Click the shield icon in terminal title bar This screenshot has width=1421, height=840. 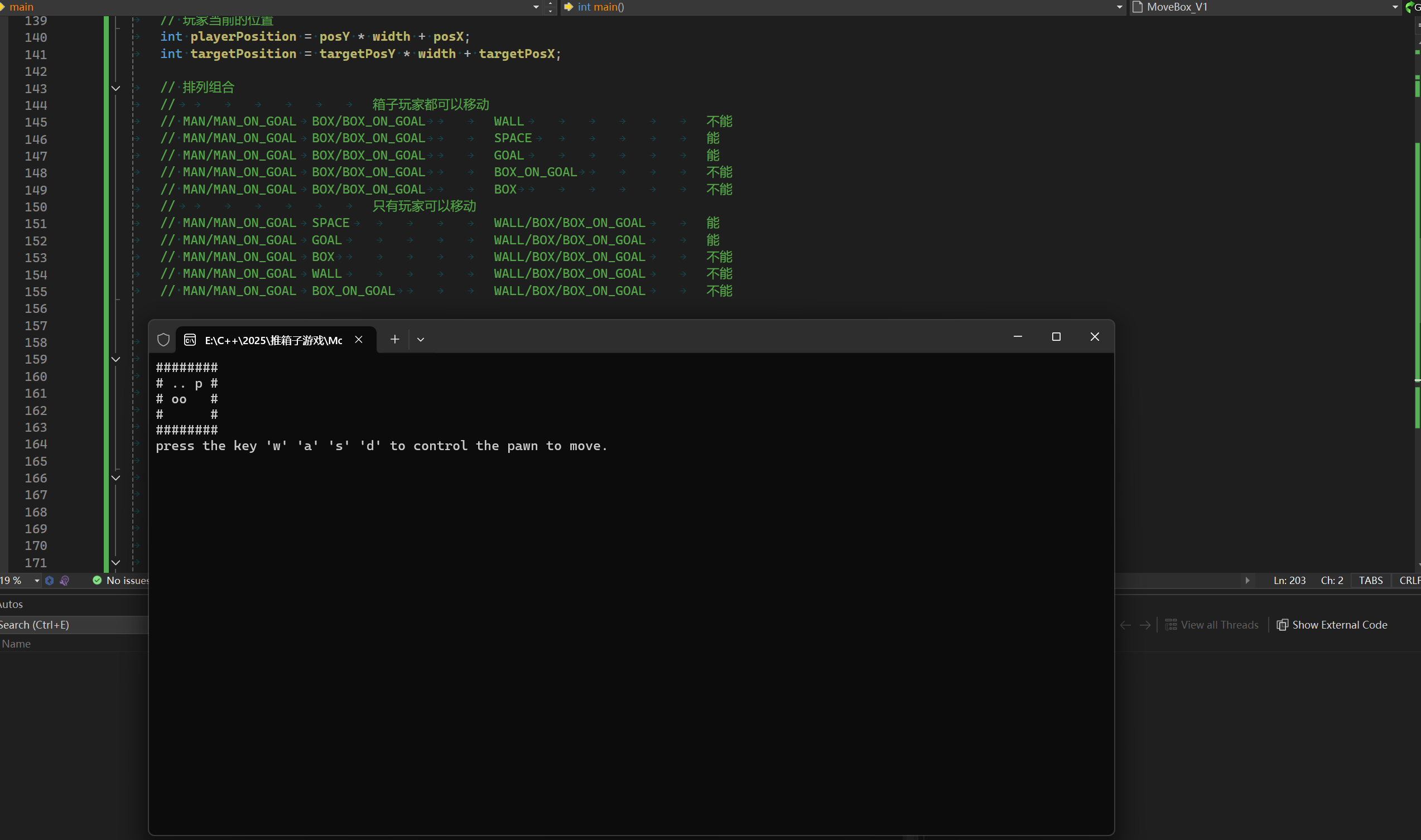click(163, 340)
